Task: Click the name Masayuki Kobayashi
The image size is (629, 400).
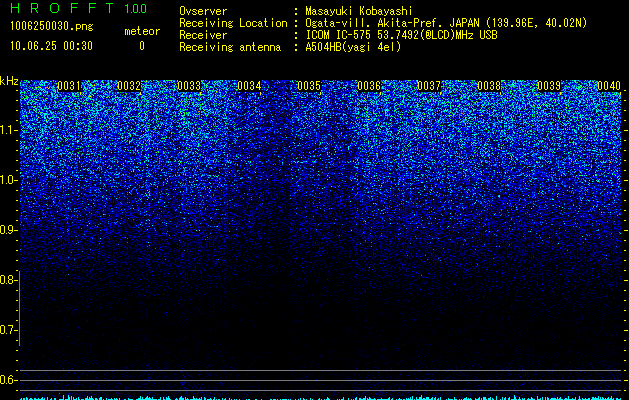Action: pos(359,12)
